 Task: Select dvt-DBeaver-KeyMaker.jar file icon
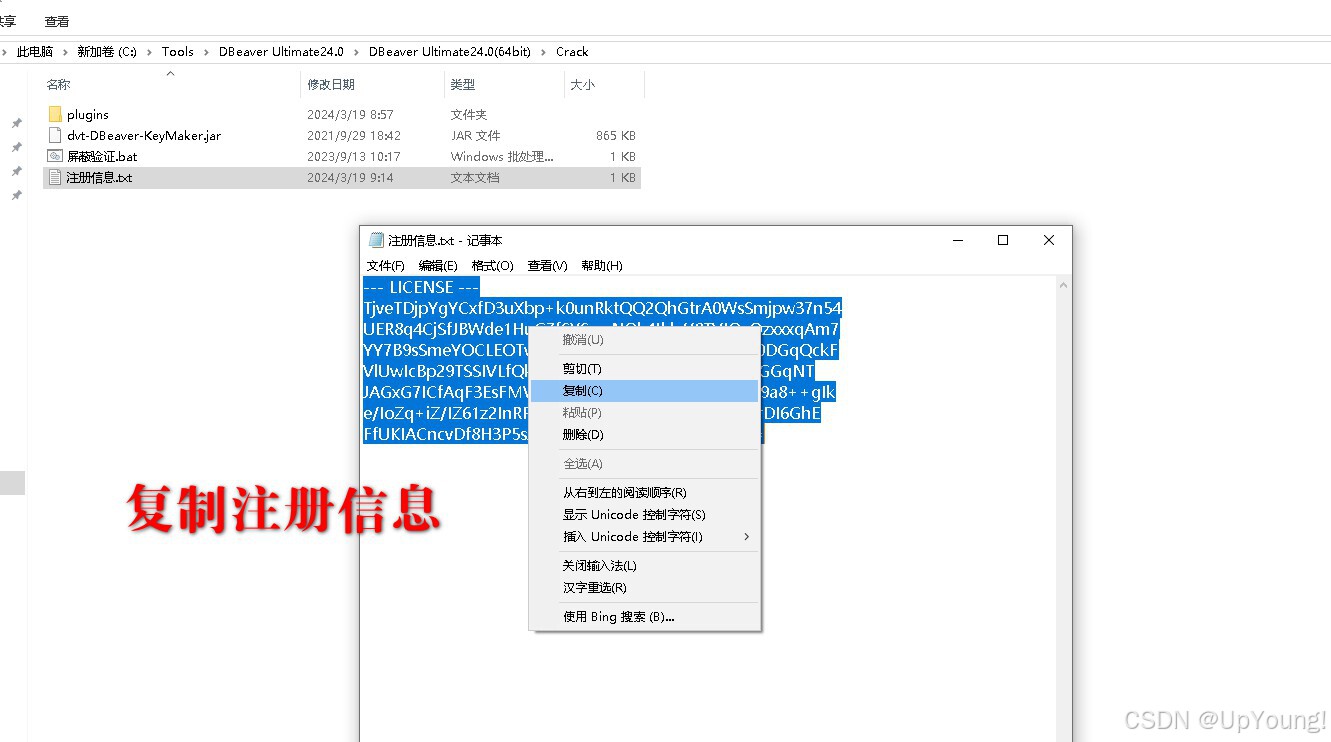[55, 135]
